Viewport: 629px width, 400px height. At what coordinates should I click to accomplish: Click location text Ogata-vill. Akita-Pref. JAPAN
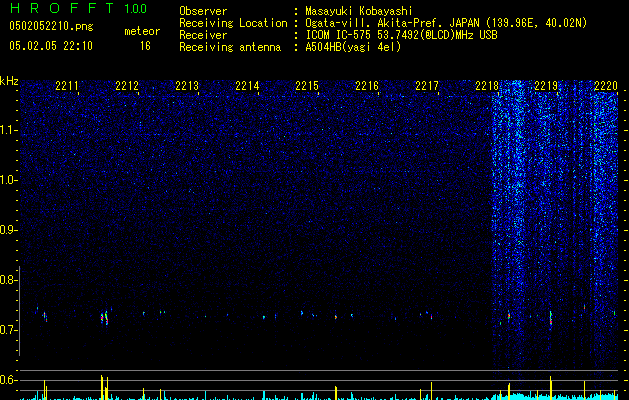tap(392, 23)
